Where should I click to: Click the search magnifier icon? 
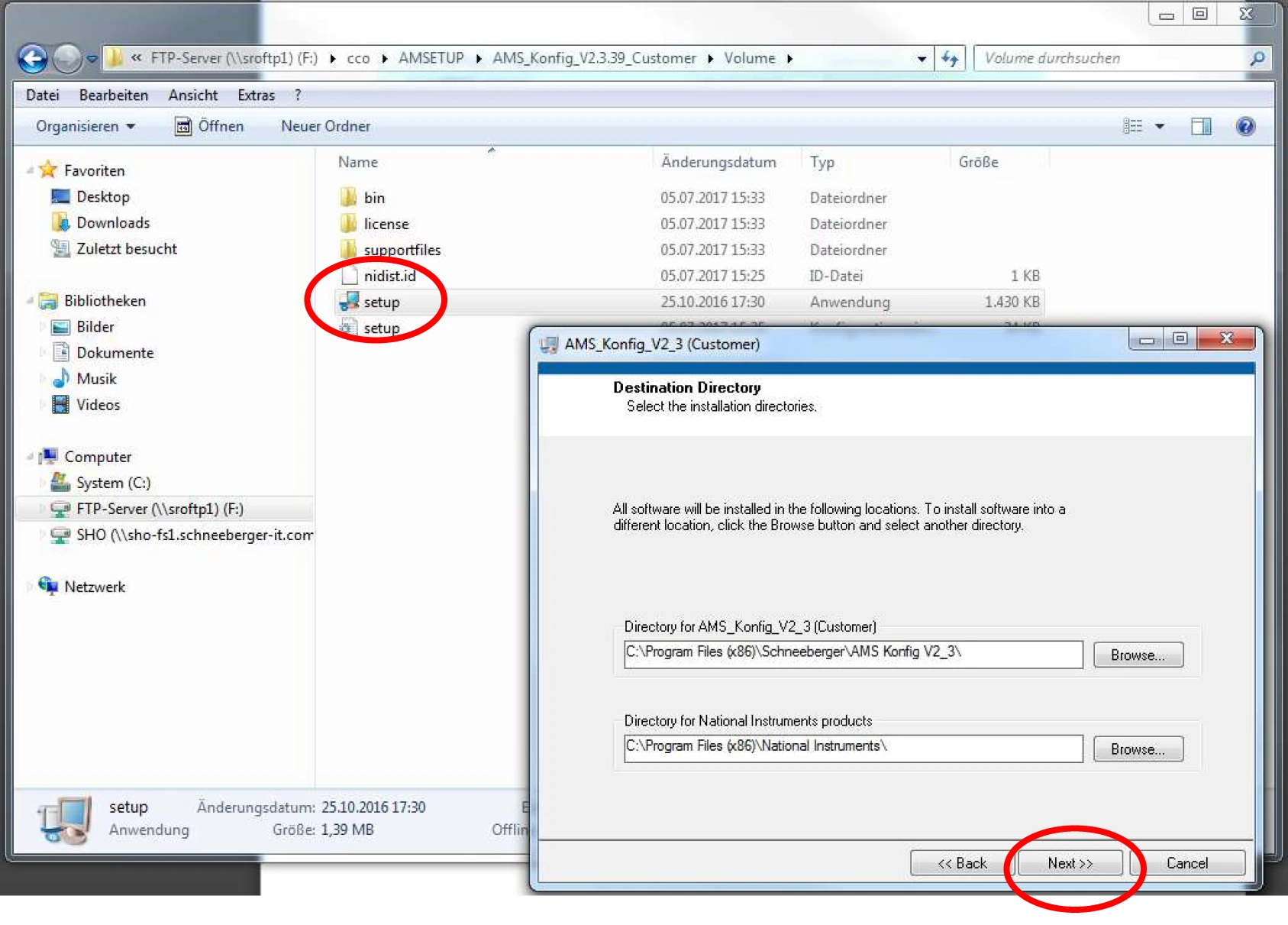[x=1257, y=59]
